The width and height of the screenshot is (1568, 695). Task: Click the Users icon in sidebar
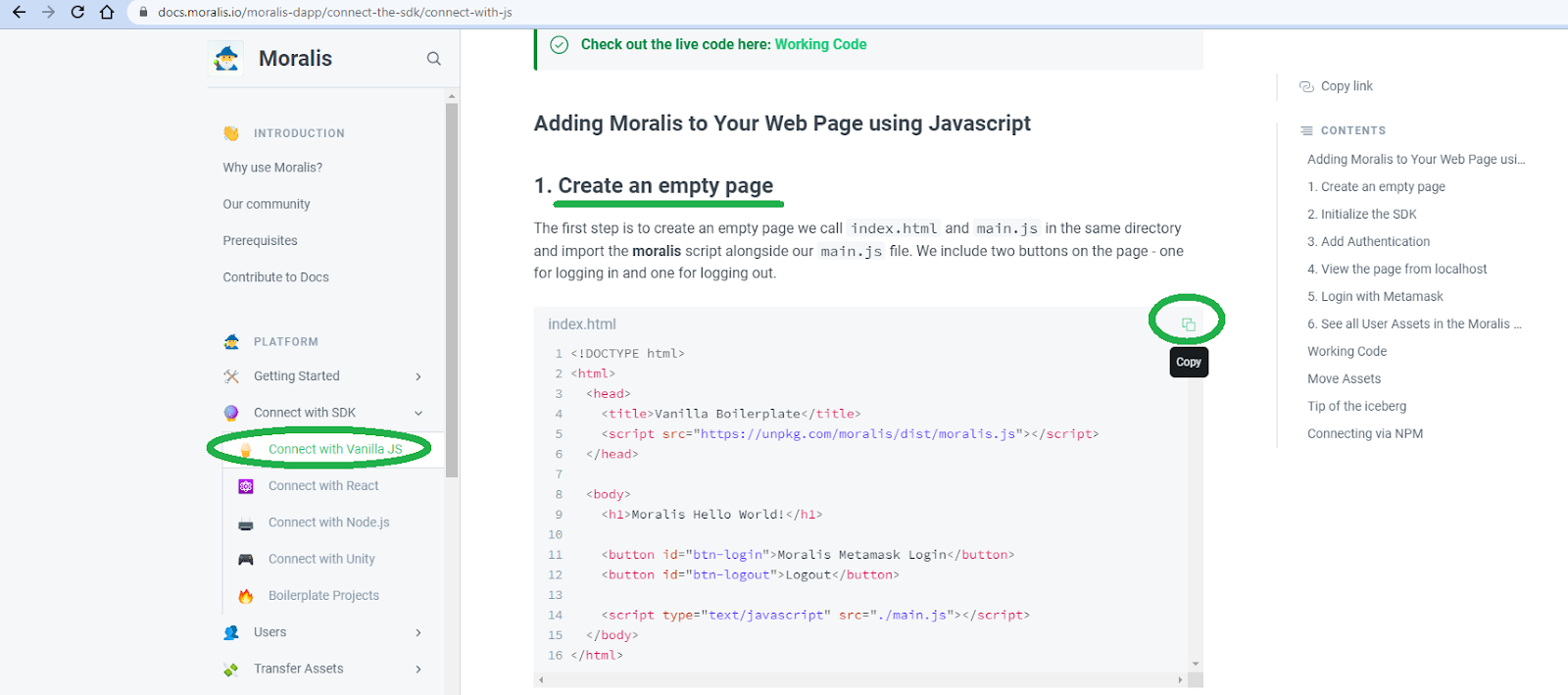pyautogui.click(x=231, y=632)
